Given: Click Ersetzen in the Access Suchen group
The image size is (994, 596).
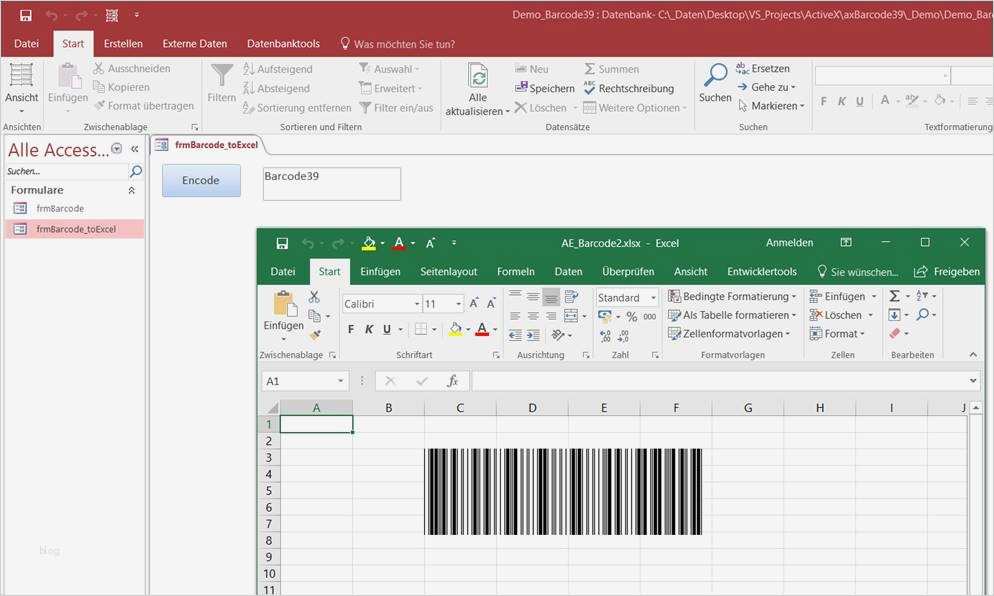Looking at the screenshot, I should click(763, 68).
